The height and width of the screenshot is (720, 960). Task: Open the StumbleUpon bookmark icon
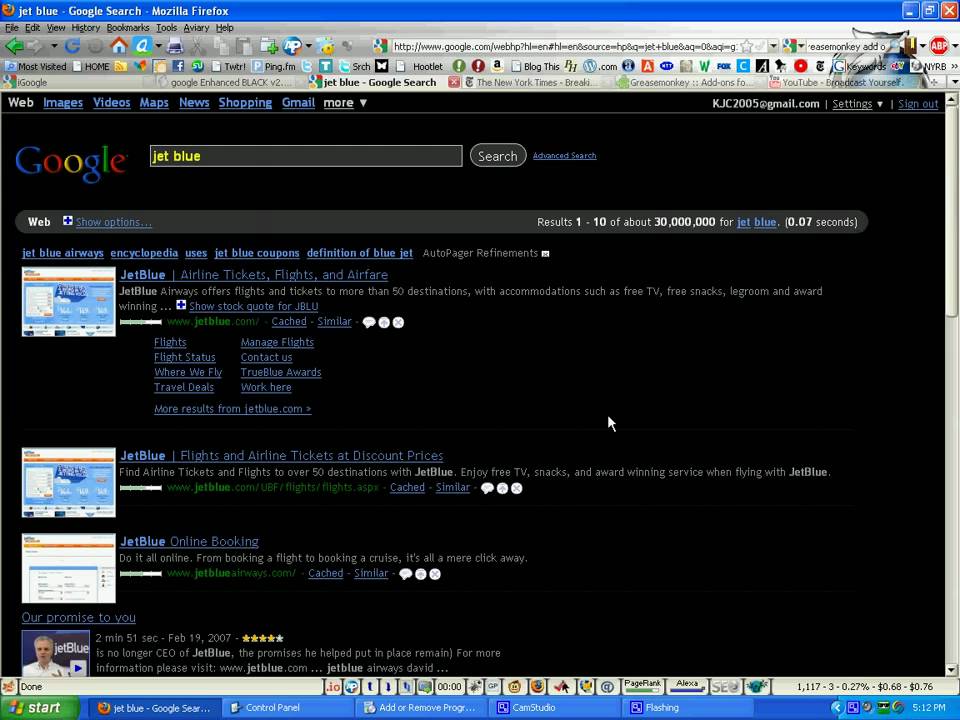pos(197,66)
